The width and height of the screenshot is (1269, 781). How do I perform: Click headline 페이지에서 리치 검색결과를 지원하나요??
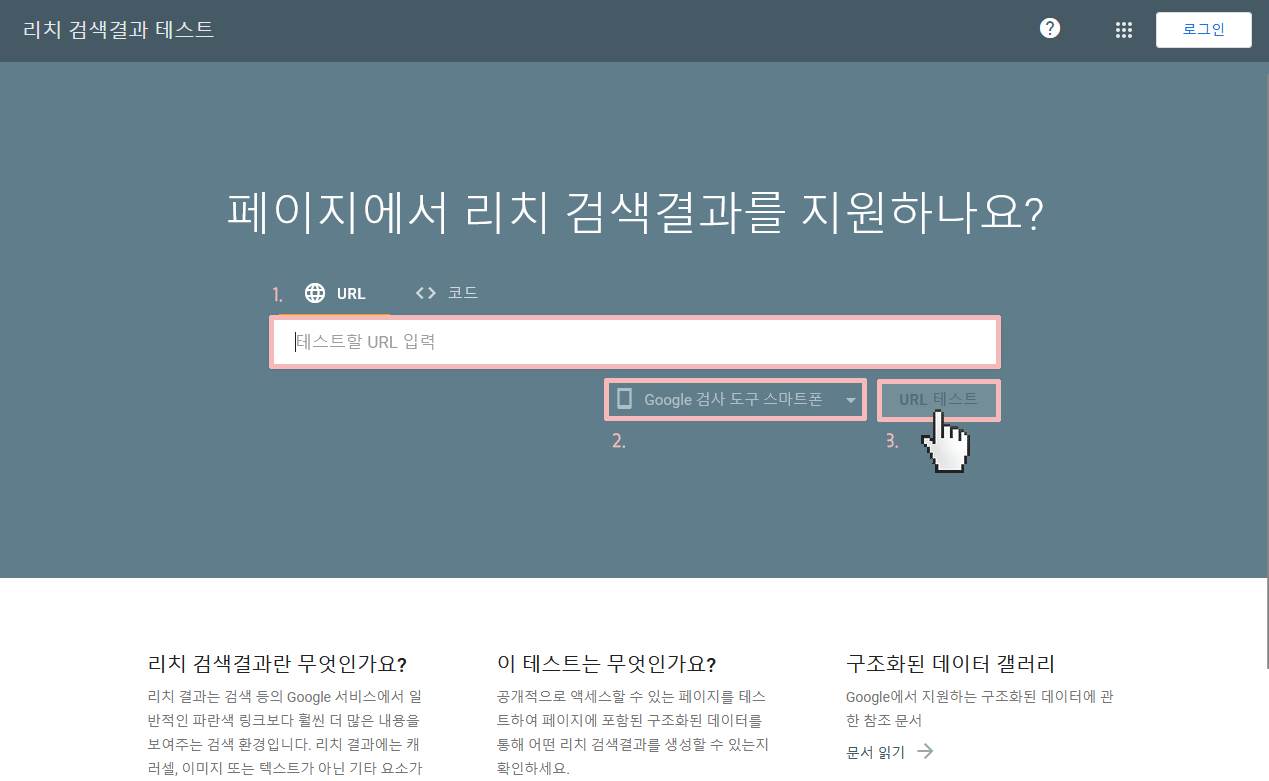[635, 212]
